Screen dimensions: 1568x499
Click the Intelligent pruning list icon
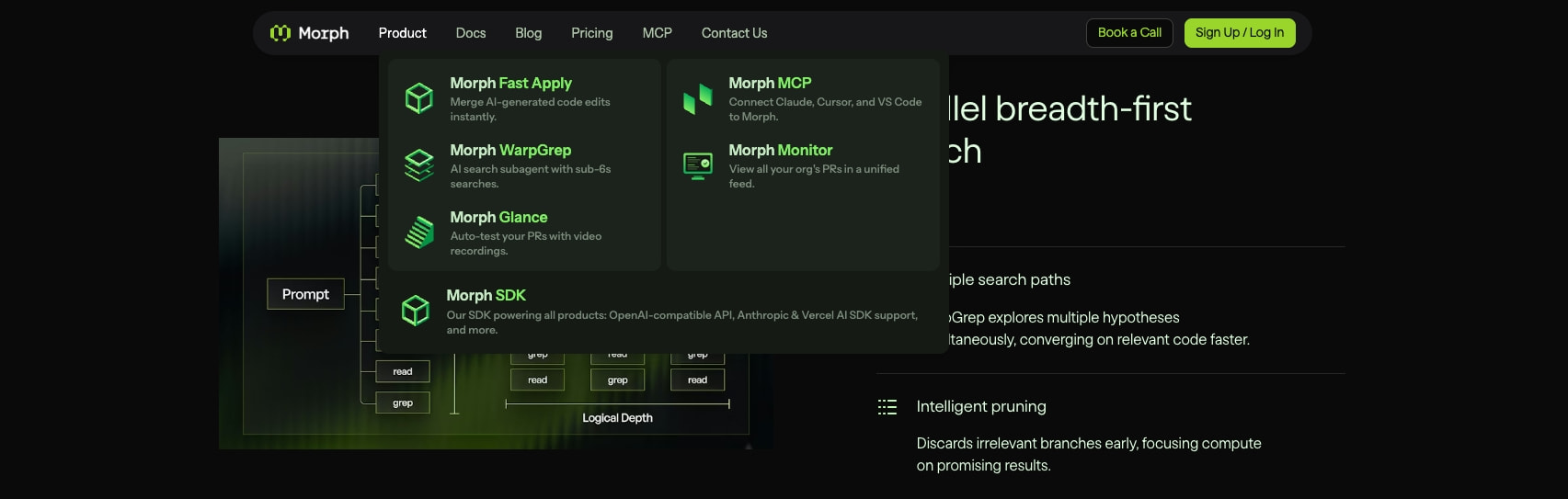(887, 407)
